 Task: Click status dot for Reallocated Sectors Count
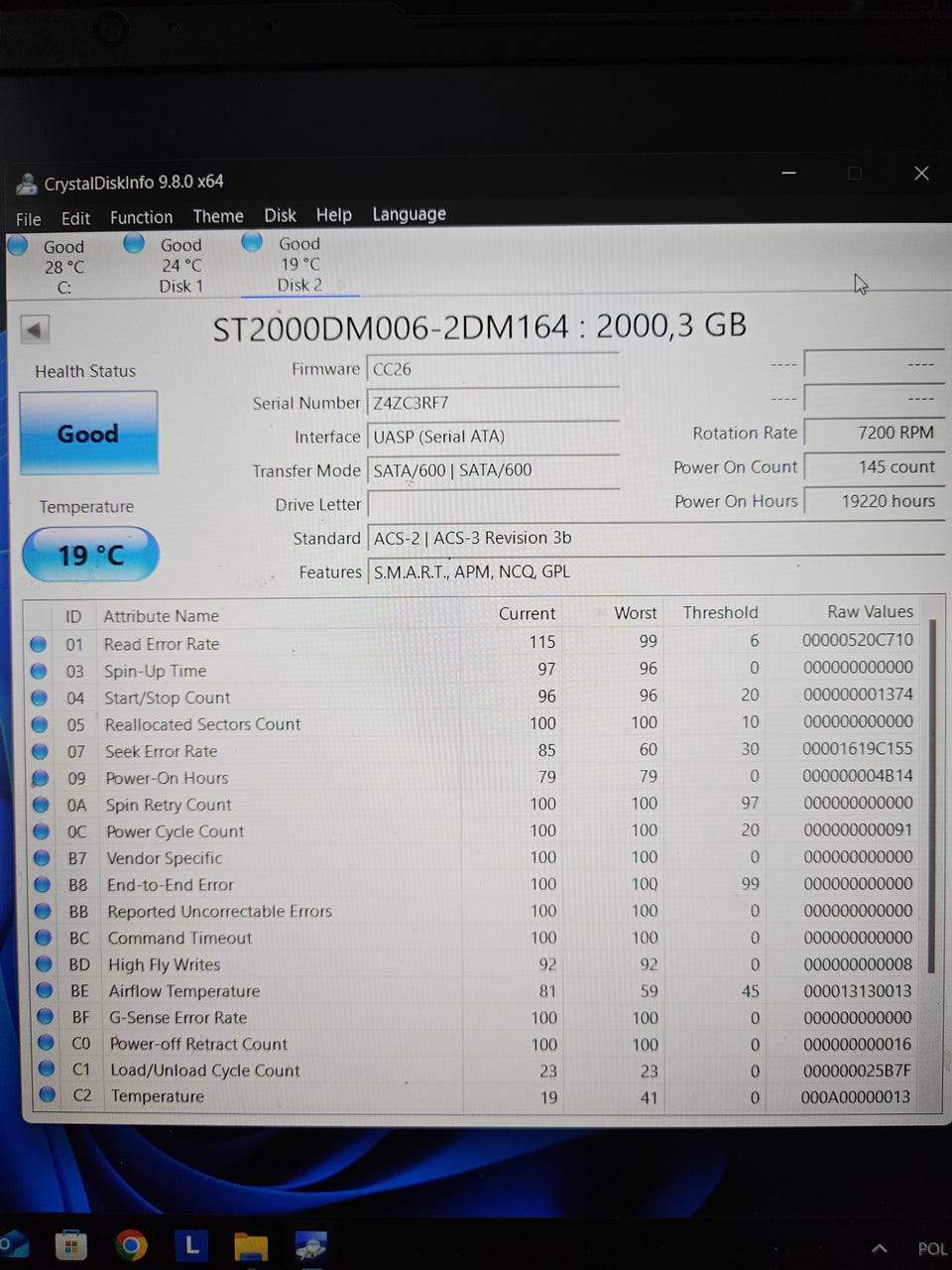tap(40, 724)
